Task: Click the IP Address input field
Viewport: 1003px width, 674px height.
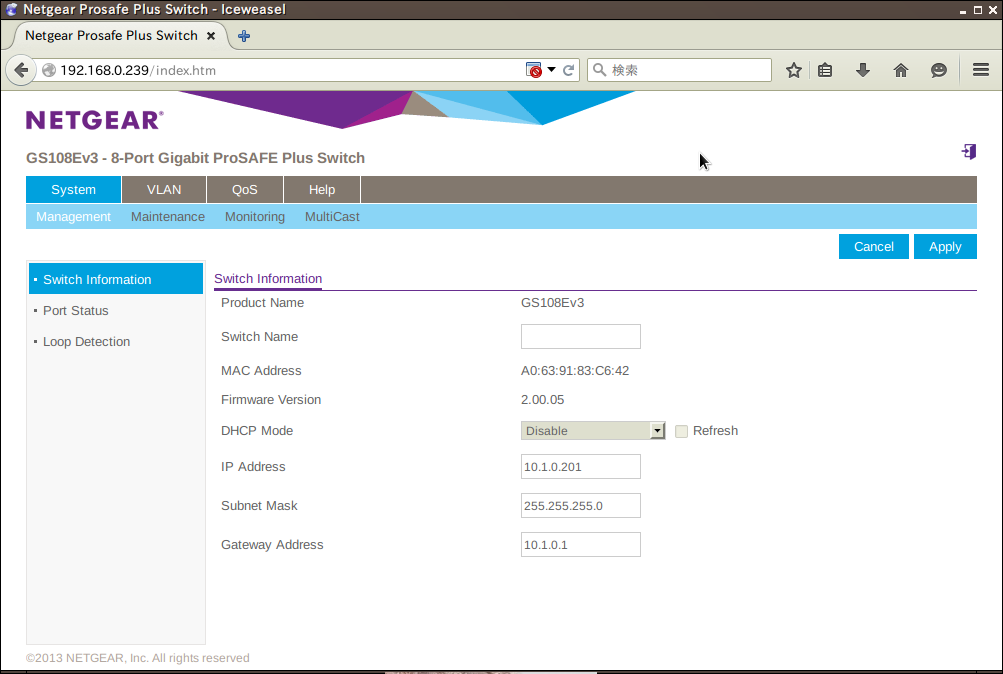Action: pos(581,467)
